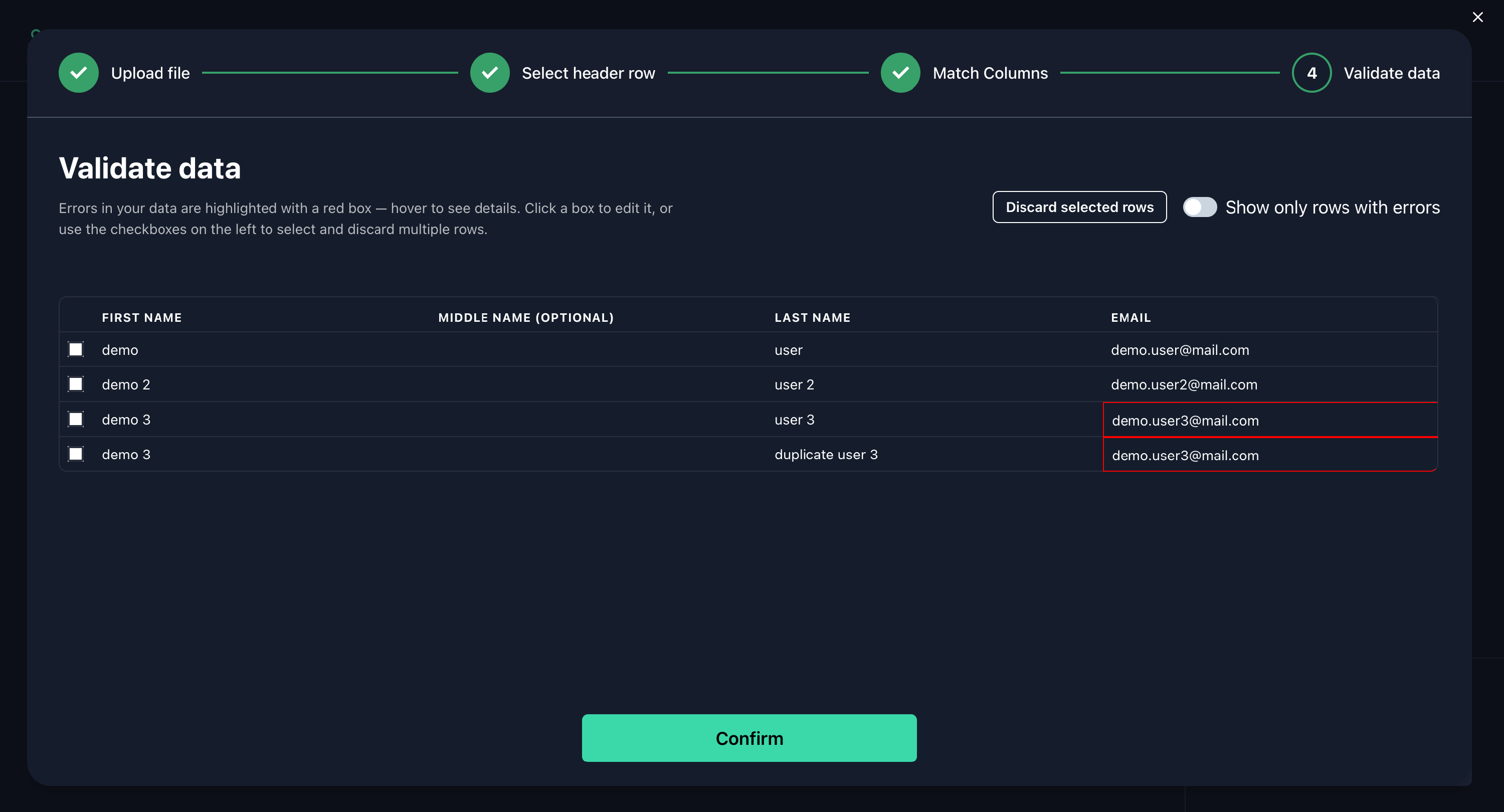
Task: Click the demo.user2@mail.com email cell
Action: [1184, 384]
